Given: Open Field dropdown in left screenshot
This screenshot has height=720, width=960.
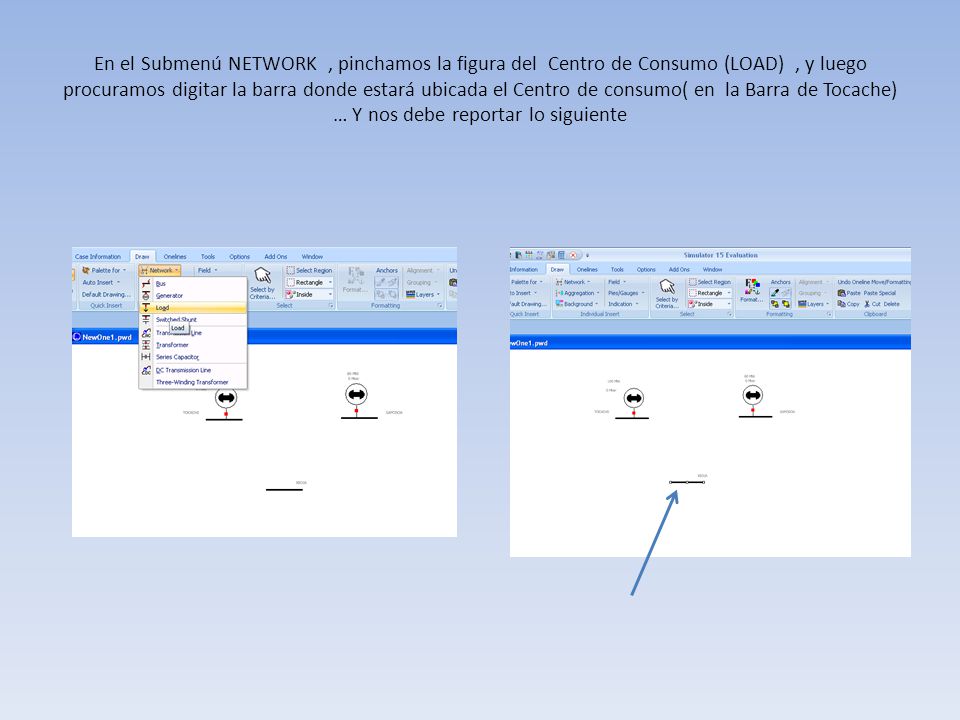Looking at the screenshot, I should [x=207, y=270].
